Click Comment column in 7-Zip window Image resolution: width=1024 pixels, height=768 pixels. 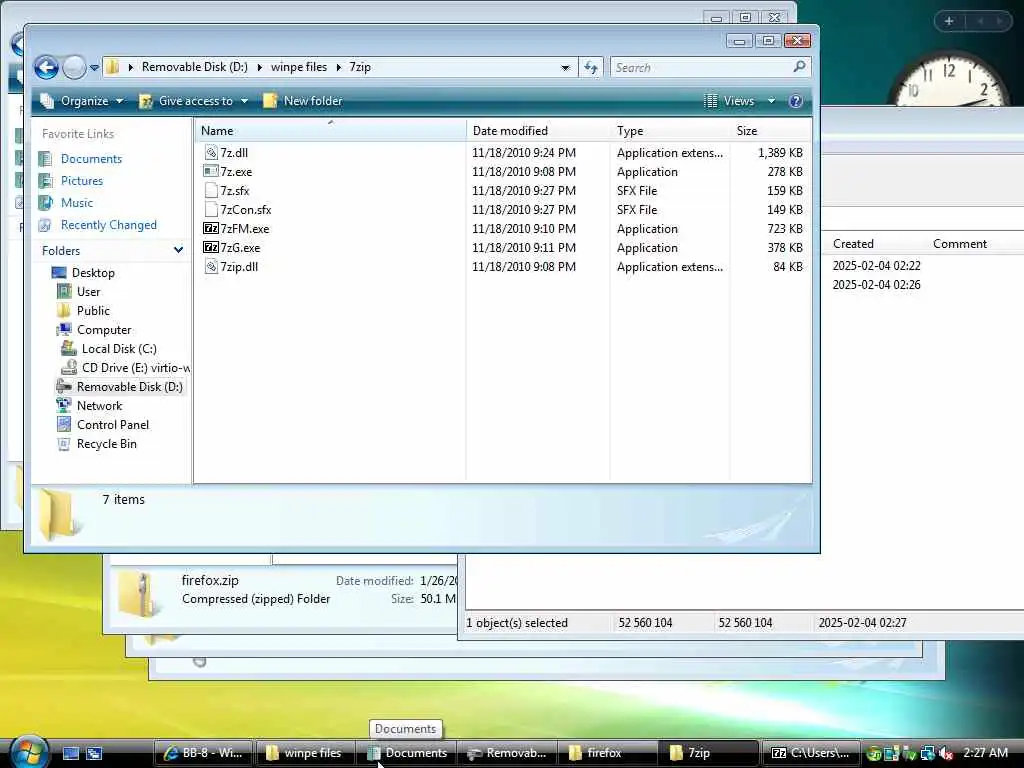tap(959, 244)
